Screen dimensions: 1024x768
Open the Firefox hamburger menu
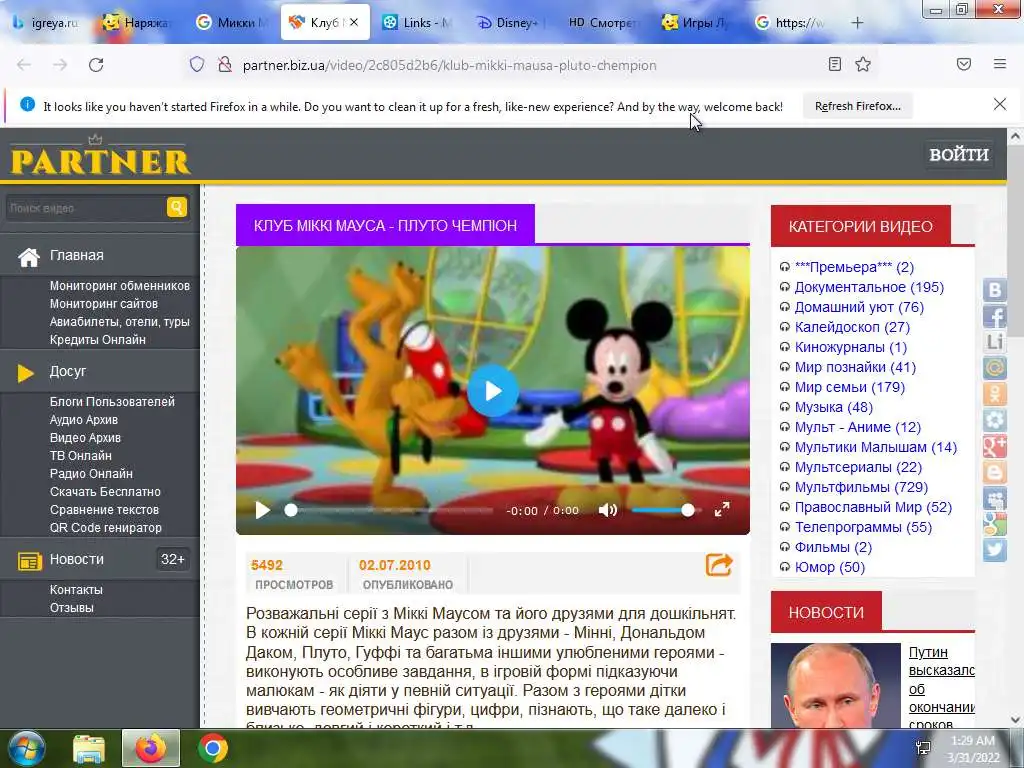pos(1000,64)
